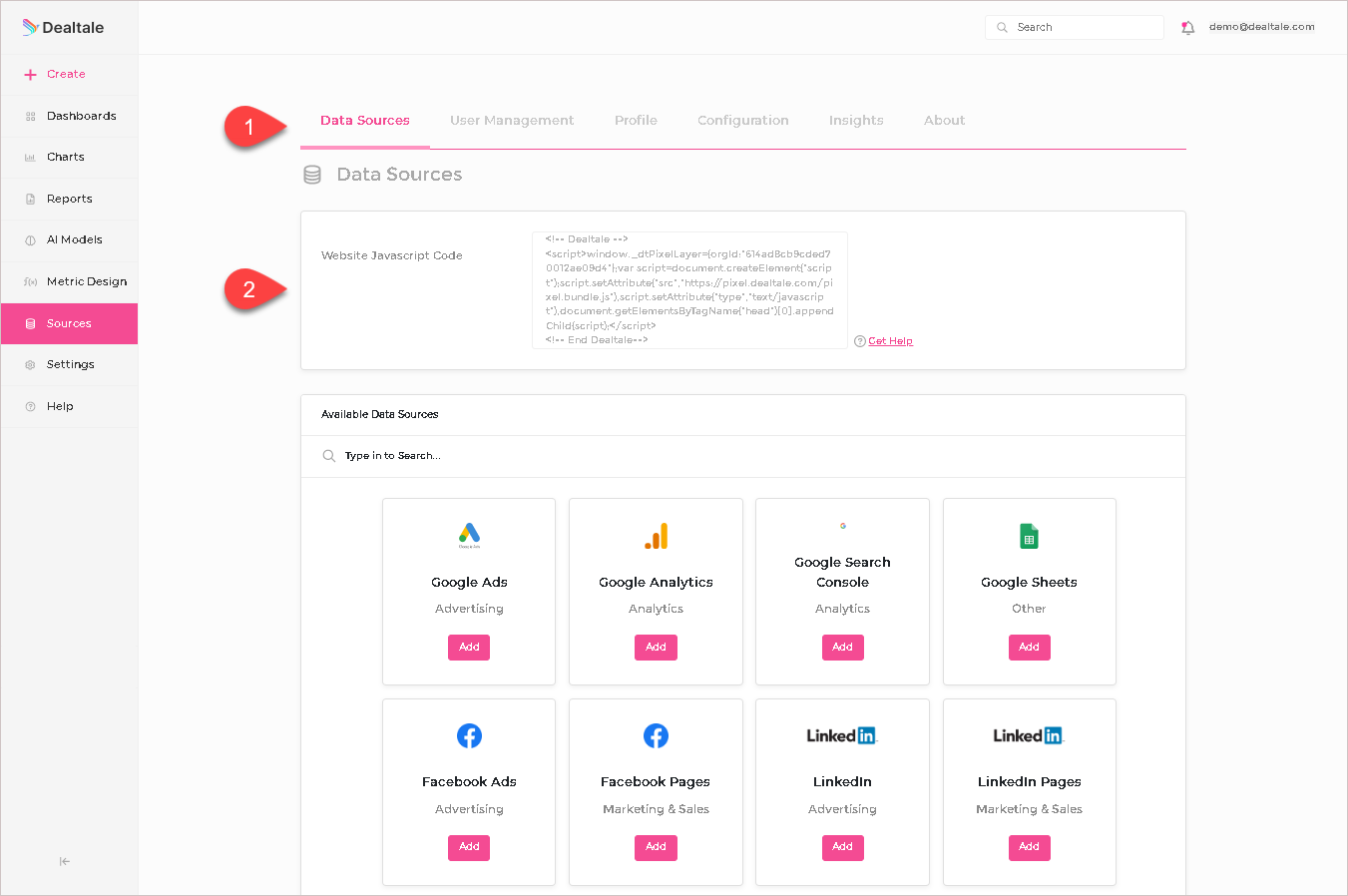The height and width of the screenshot is (896, 1348).
Task: Open Charts in the sidebar
Action: click(70, 157)
